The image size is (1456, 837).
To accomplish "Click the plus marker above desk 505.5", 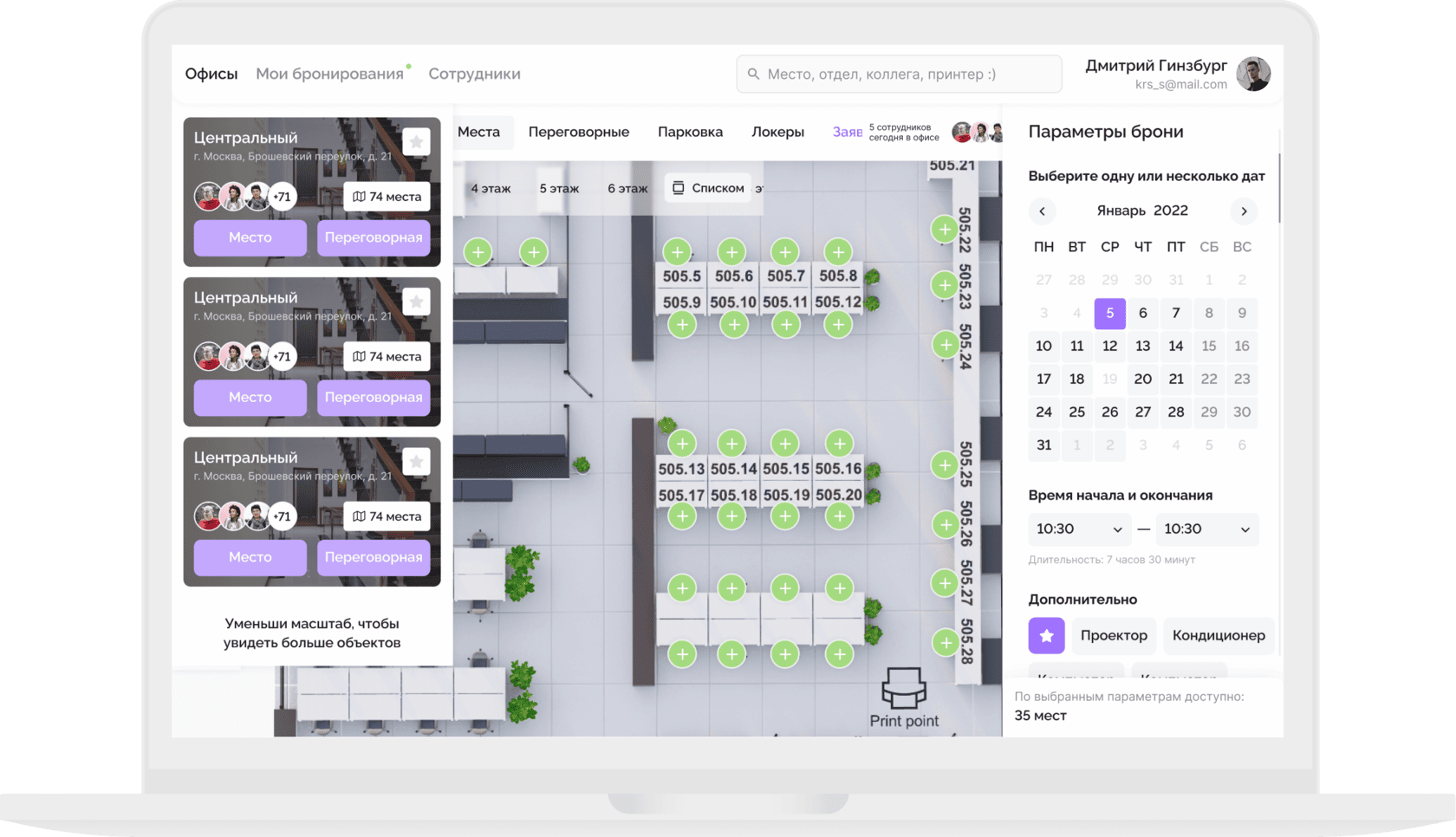I will click(677, 252).
